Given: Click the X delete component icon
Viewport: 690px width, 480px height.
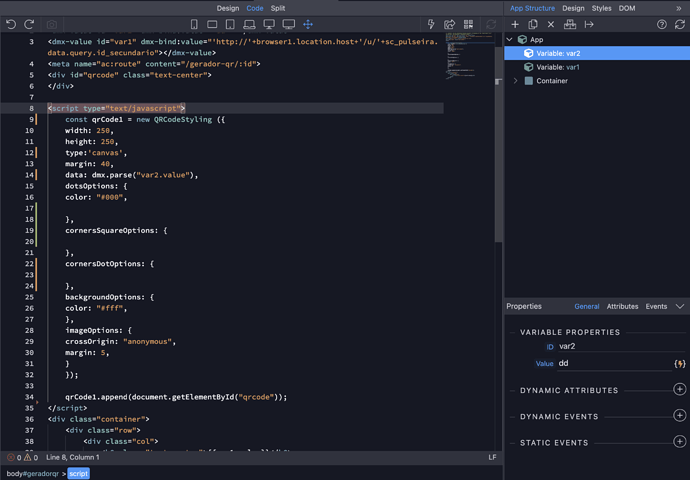Looking at the screenshot, I should [x=551, y=25].
